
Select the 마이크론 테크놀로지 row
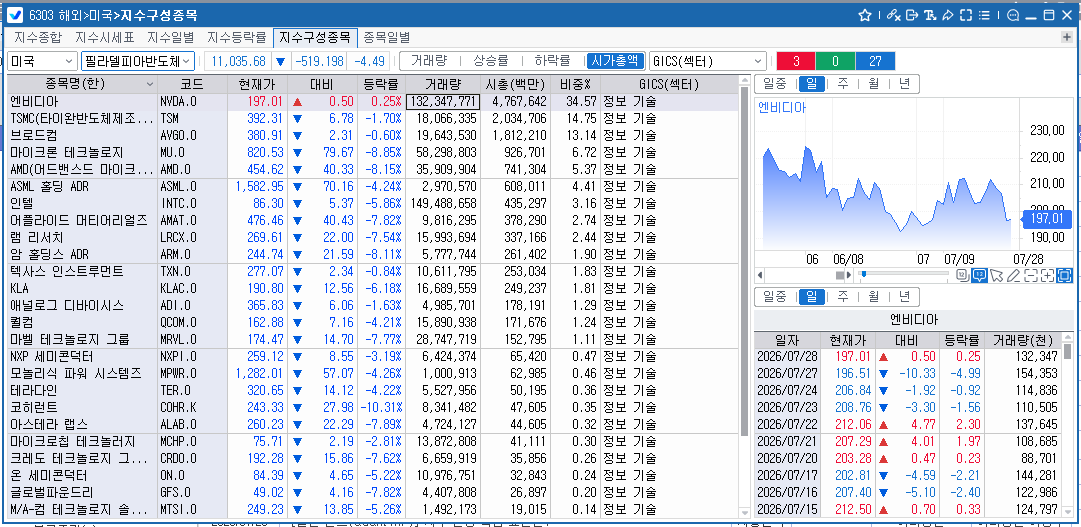[x=372, y=152]
